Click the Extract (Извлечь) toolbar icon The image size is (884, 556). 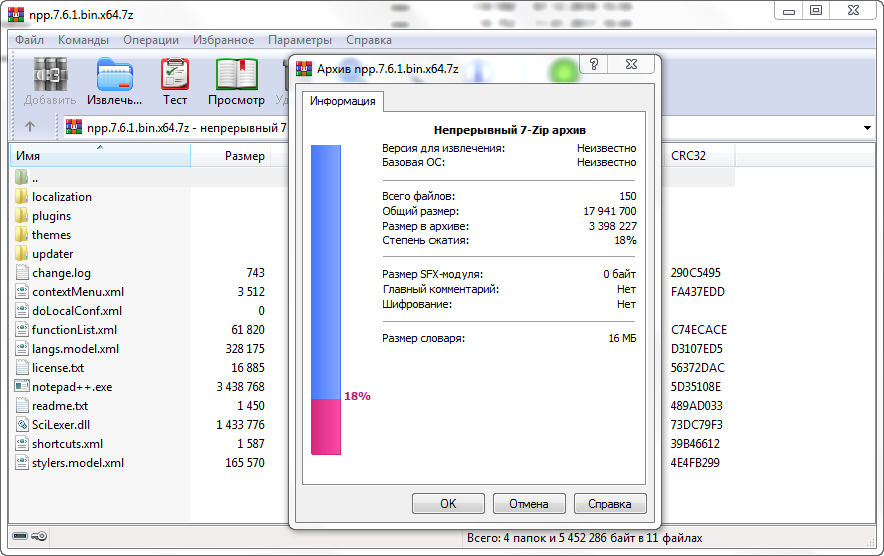114,76
